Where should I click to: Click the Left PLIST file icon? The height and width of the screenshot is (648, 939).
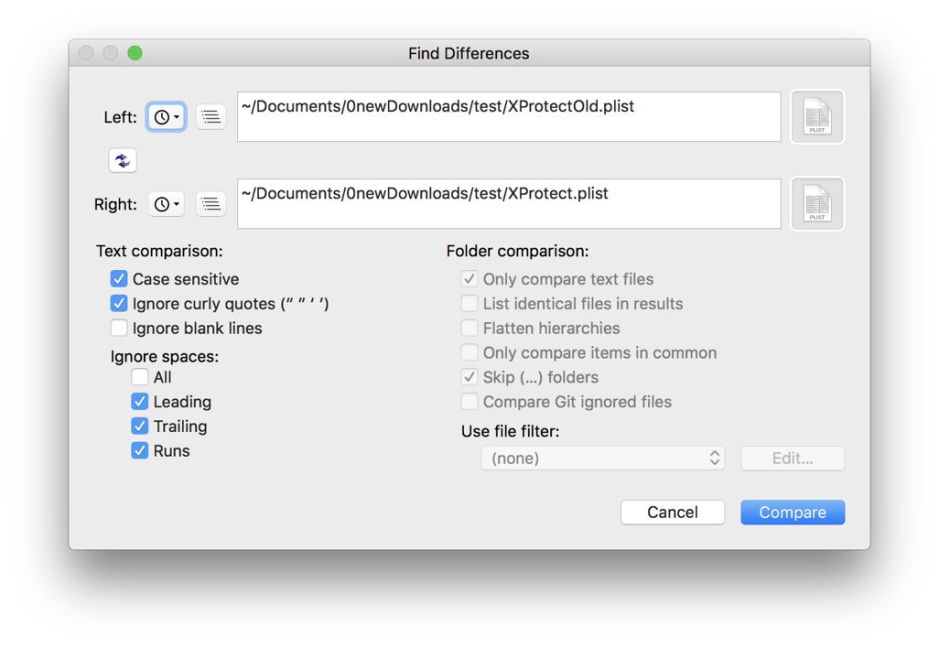817,117
